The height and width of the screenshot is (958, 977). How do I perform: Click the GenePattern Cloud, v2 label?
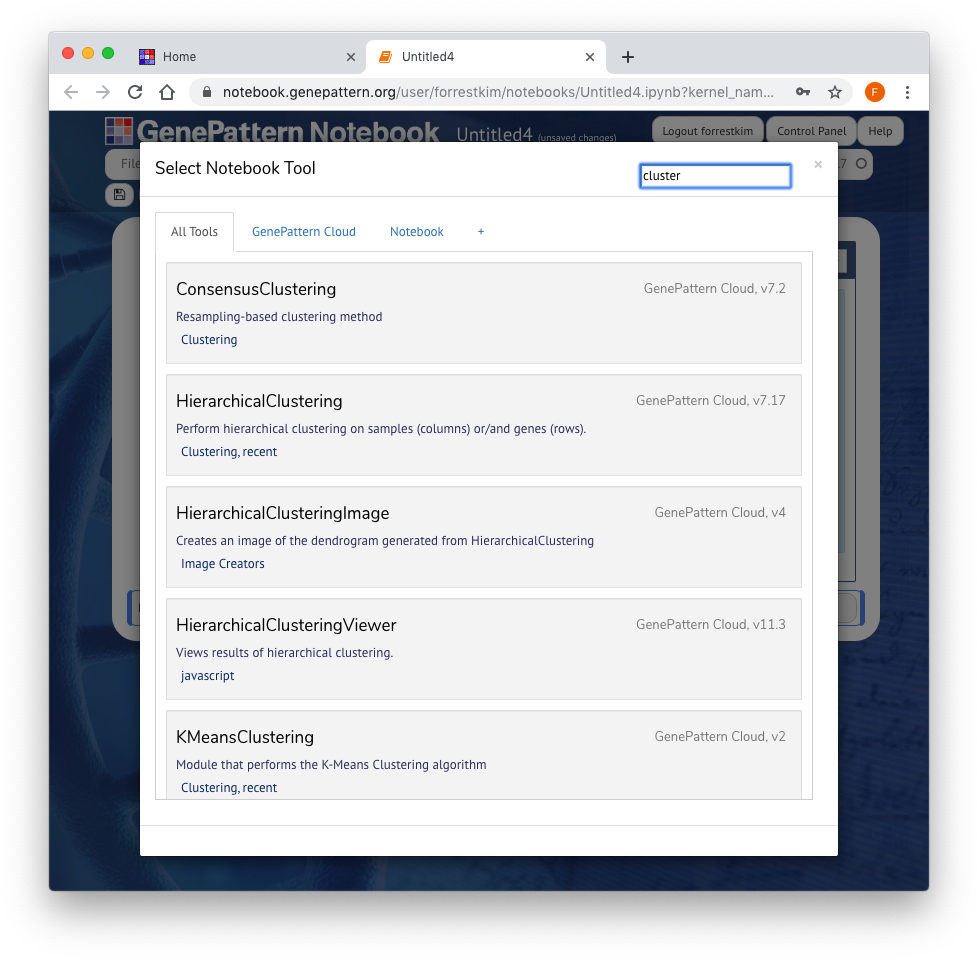(x=720, y=736)
